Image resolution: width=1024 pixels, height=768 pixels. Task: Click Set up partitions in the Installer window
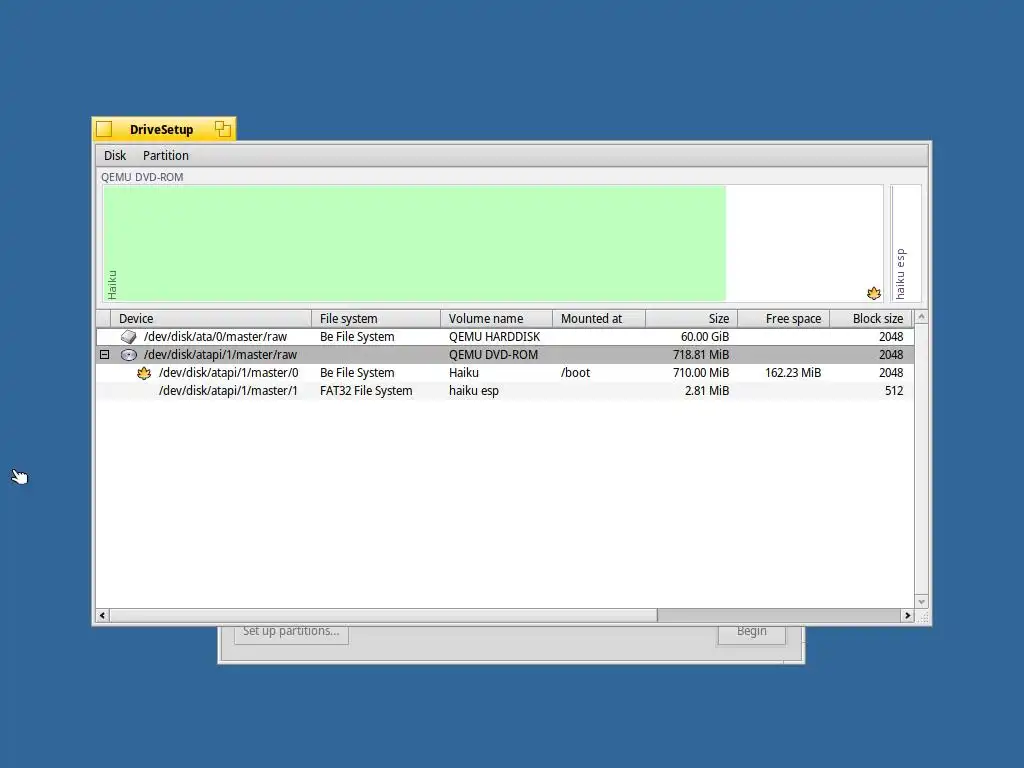point(291,632)
